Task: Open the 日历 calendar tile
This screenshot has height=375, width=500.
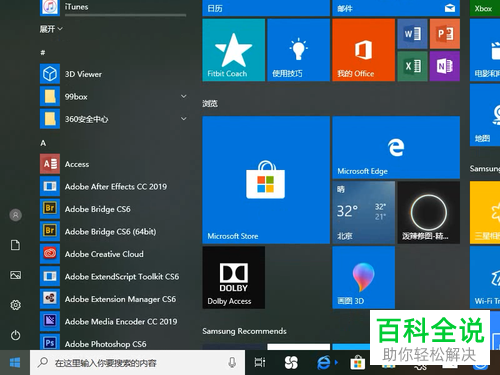Action: point(266,8)
